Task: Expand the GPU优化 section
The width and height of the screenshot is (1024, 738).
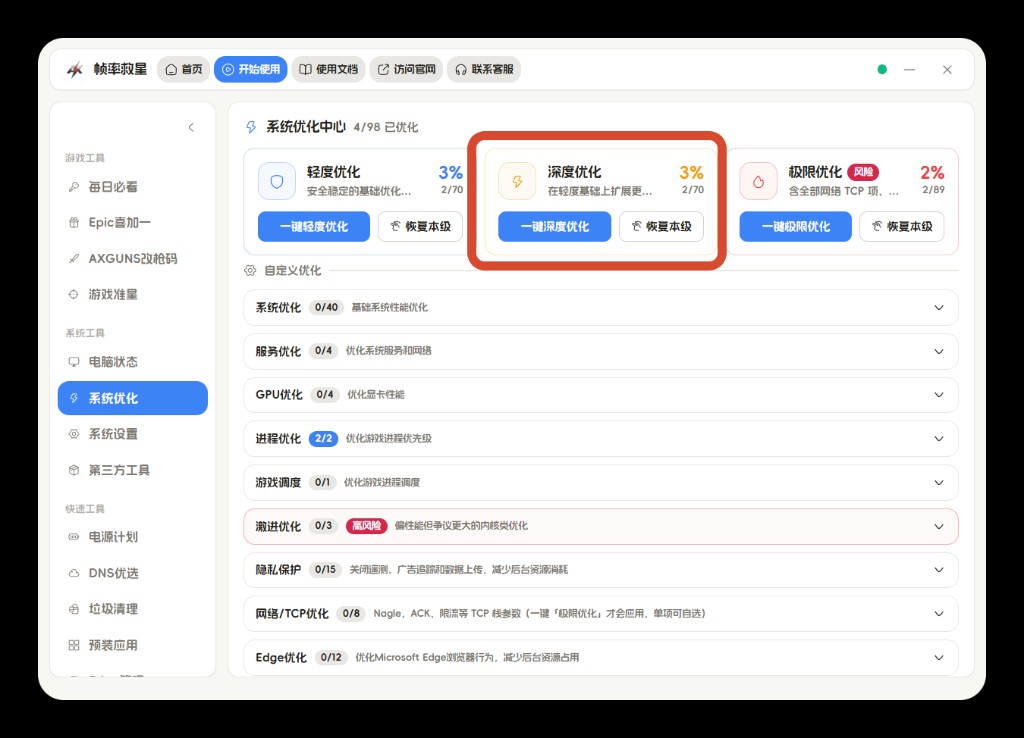Action: [601, 394]
